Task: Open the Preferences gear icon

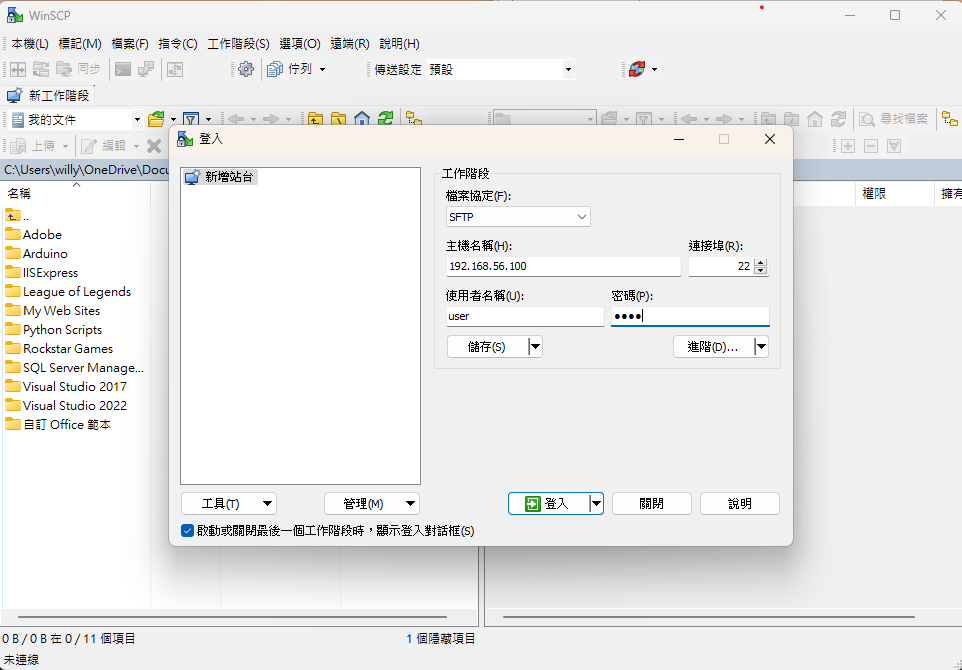Action: pyautogui.click(x=246, y=69)
